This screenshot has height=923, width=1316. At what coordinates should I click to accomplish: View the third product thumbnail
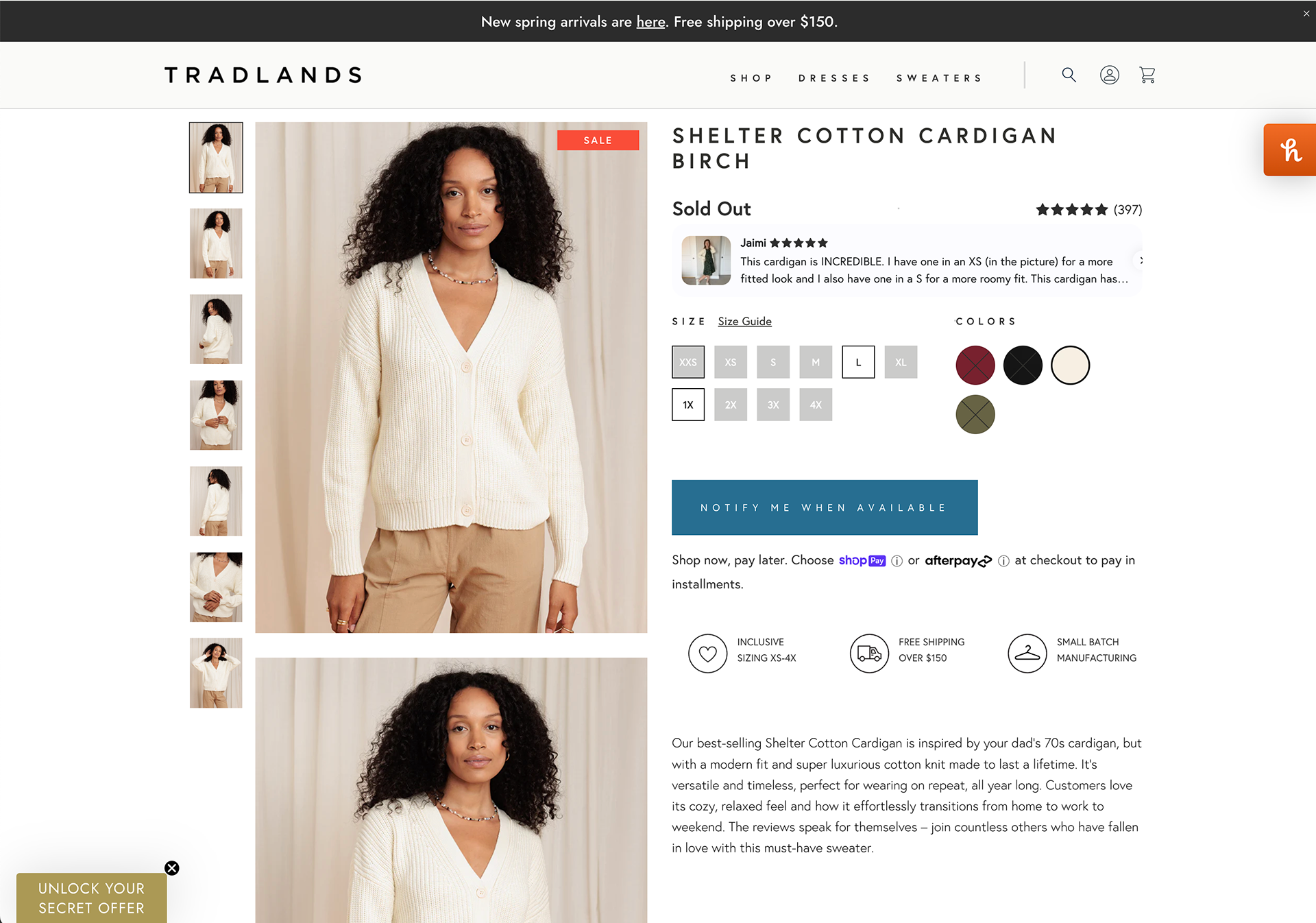tap(216, 329)
